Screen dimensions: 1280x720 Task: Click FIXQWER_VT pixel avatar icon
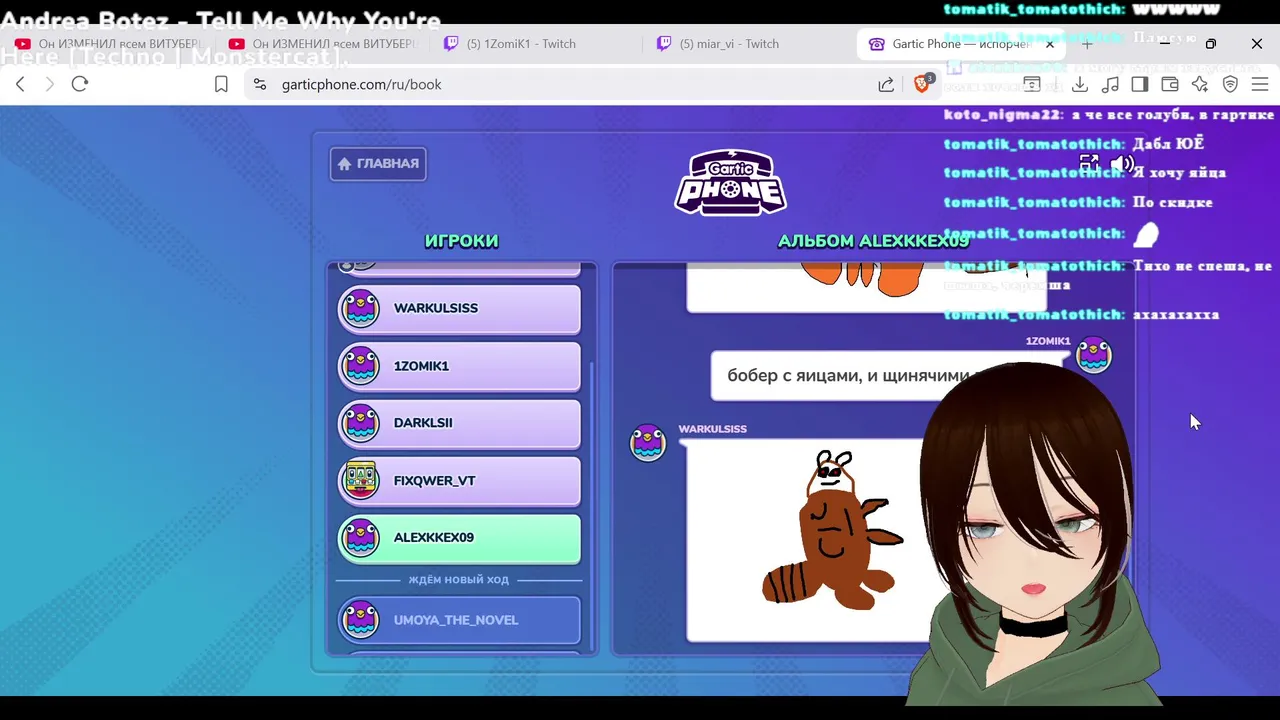[360, 481]
